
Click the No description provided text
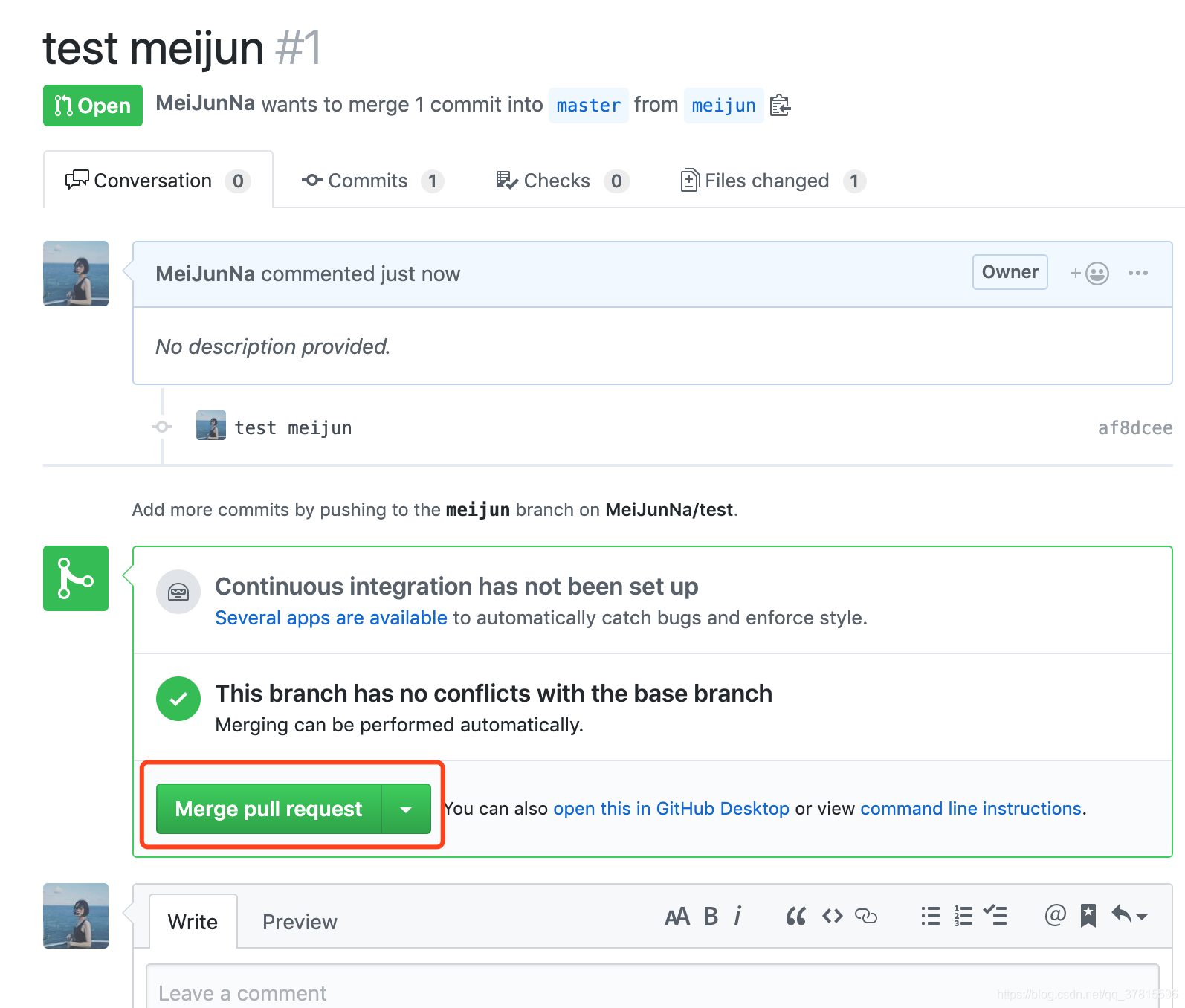(x=273, y=346)
